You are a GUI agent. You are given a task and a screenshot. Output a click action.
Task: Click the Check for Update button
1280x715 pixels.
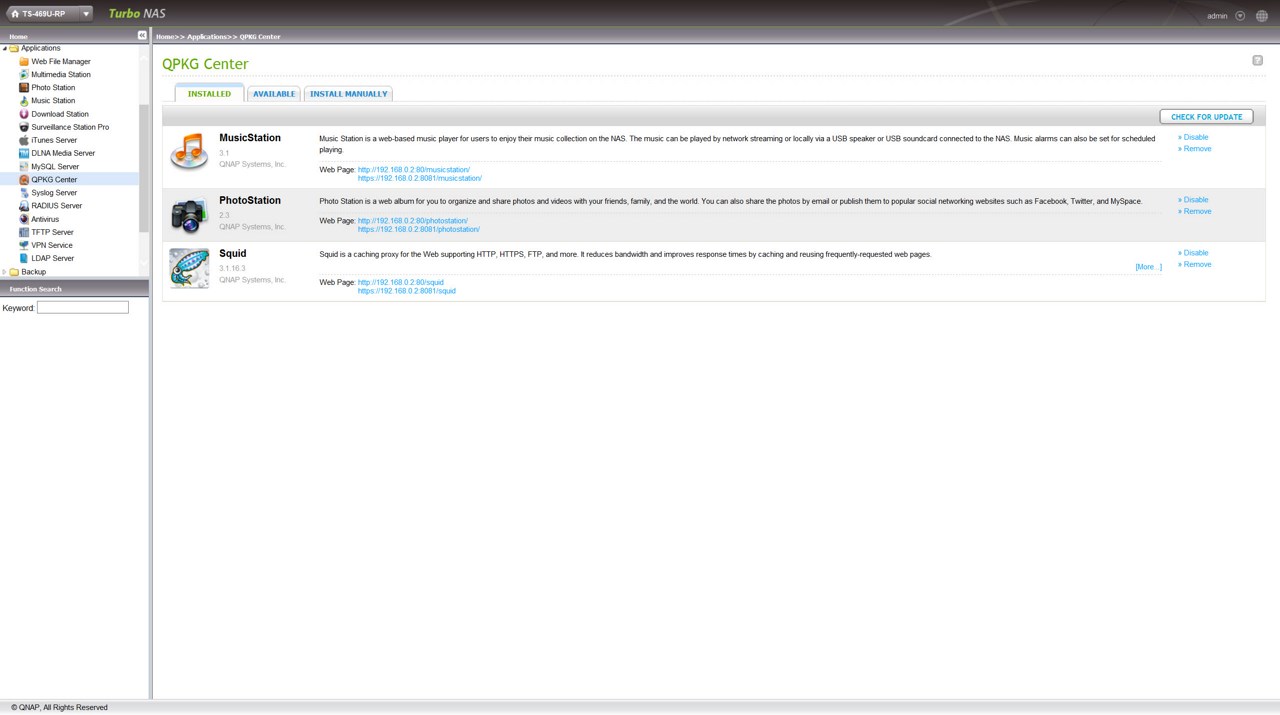(x=1206, y=117)
